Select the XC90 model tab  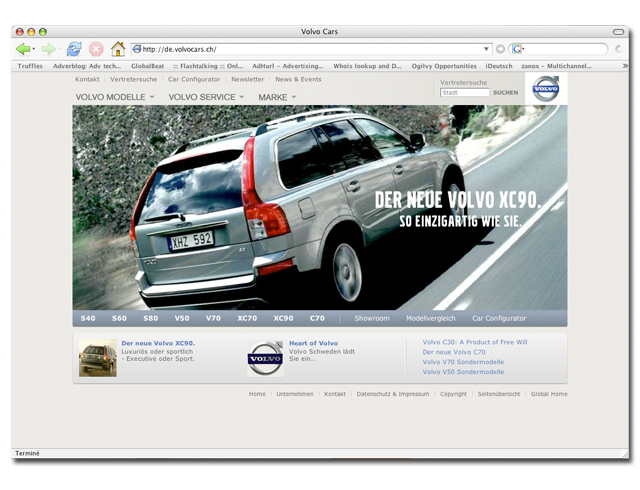coord(284,318)
